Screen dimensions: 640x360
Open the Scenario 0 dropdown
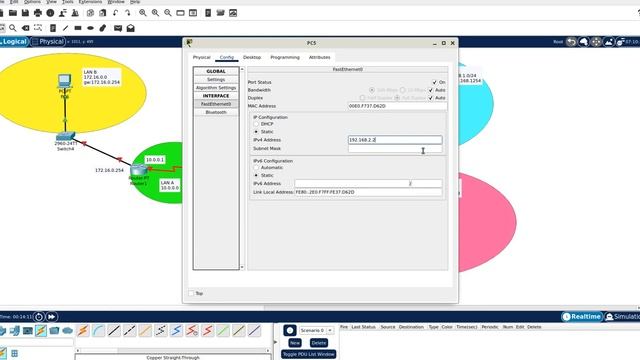click(316, 330)
